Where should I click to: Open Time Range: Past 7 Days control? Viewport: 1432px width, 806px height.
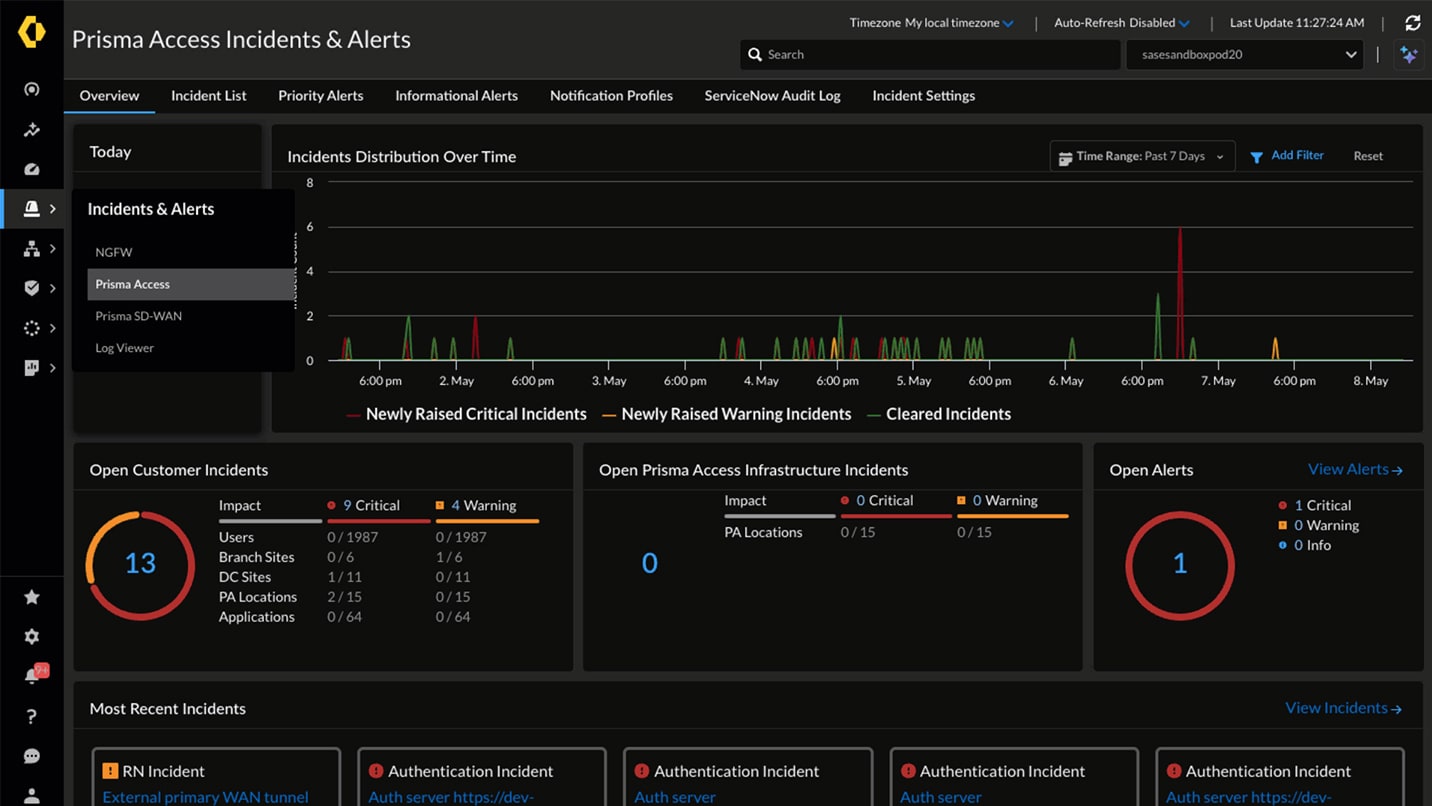[x=1141, y=156]
